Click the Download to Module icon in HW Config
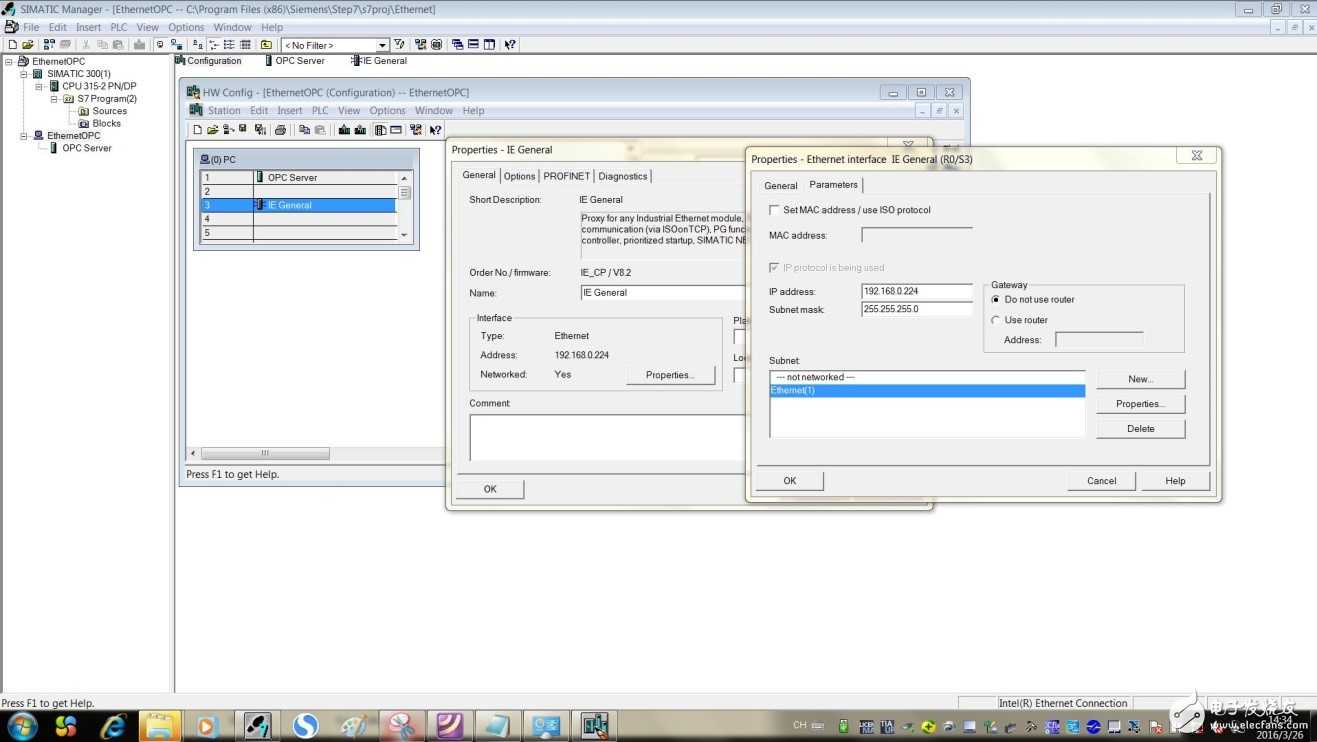Screen dimensions: 1317x742 [x=344, y=130]
